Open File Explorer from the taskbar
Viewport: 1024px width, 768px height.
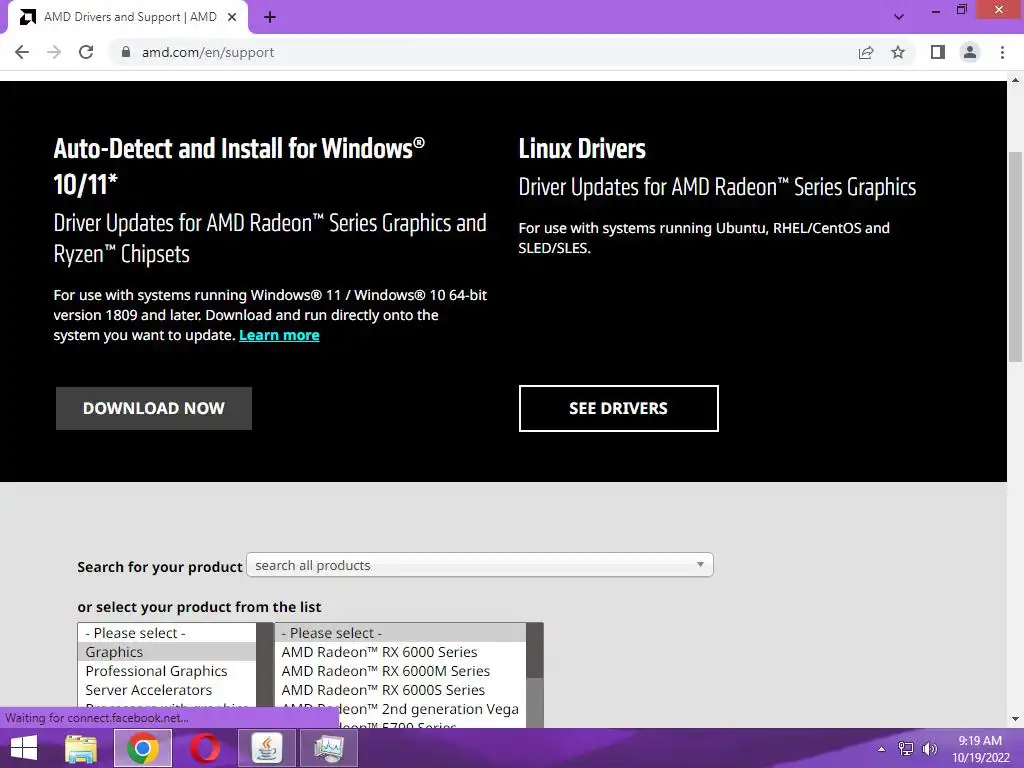[81, 748]
